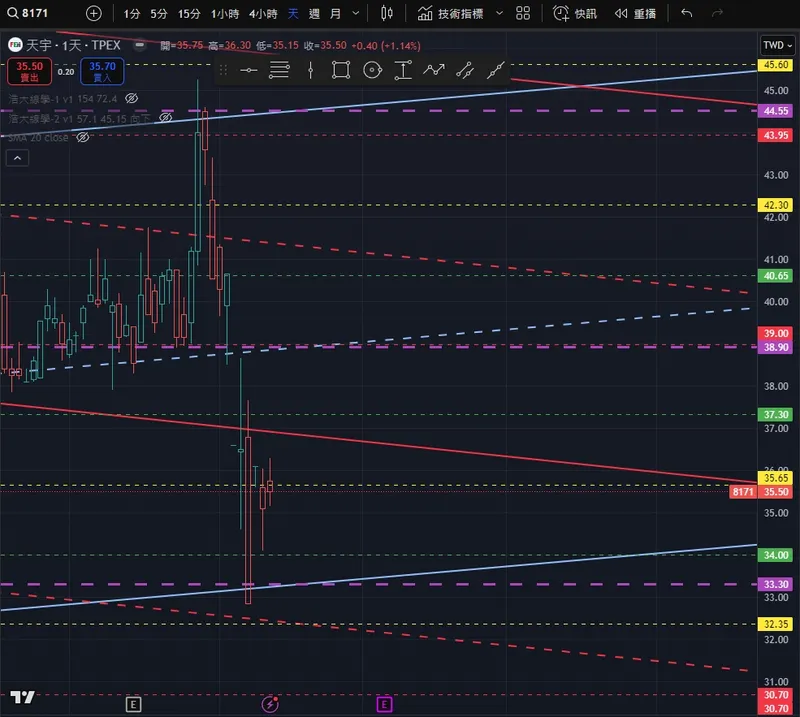Click the green 37.30 price label
The image size is (800, 717).
pos(776,414)
